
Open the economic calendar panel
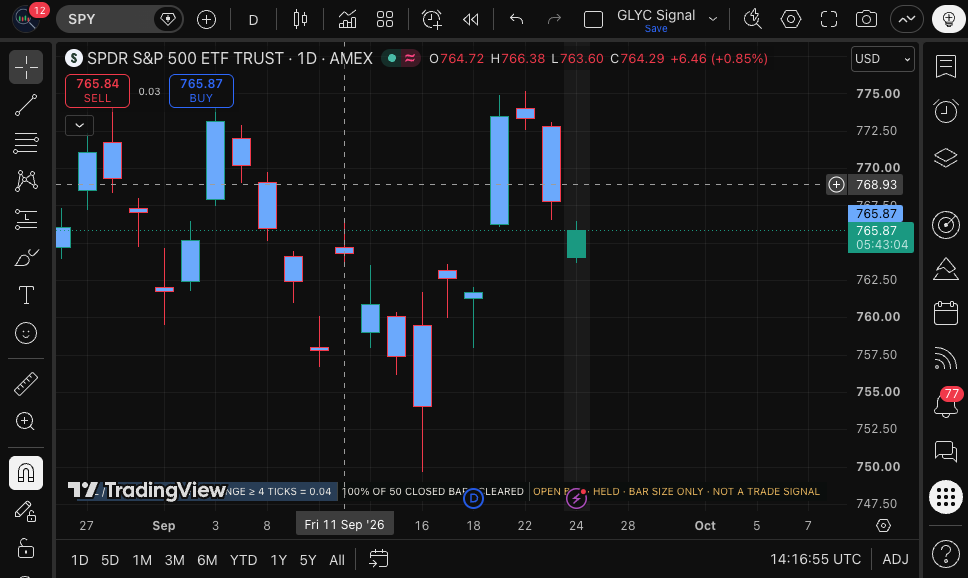946,312
